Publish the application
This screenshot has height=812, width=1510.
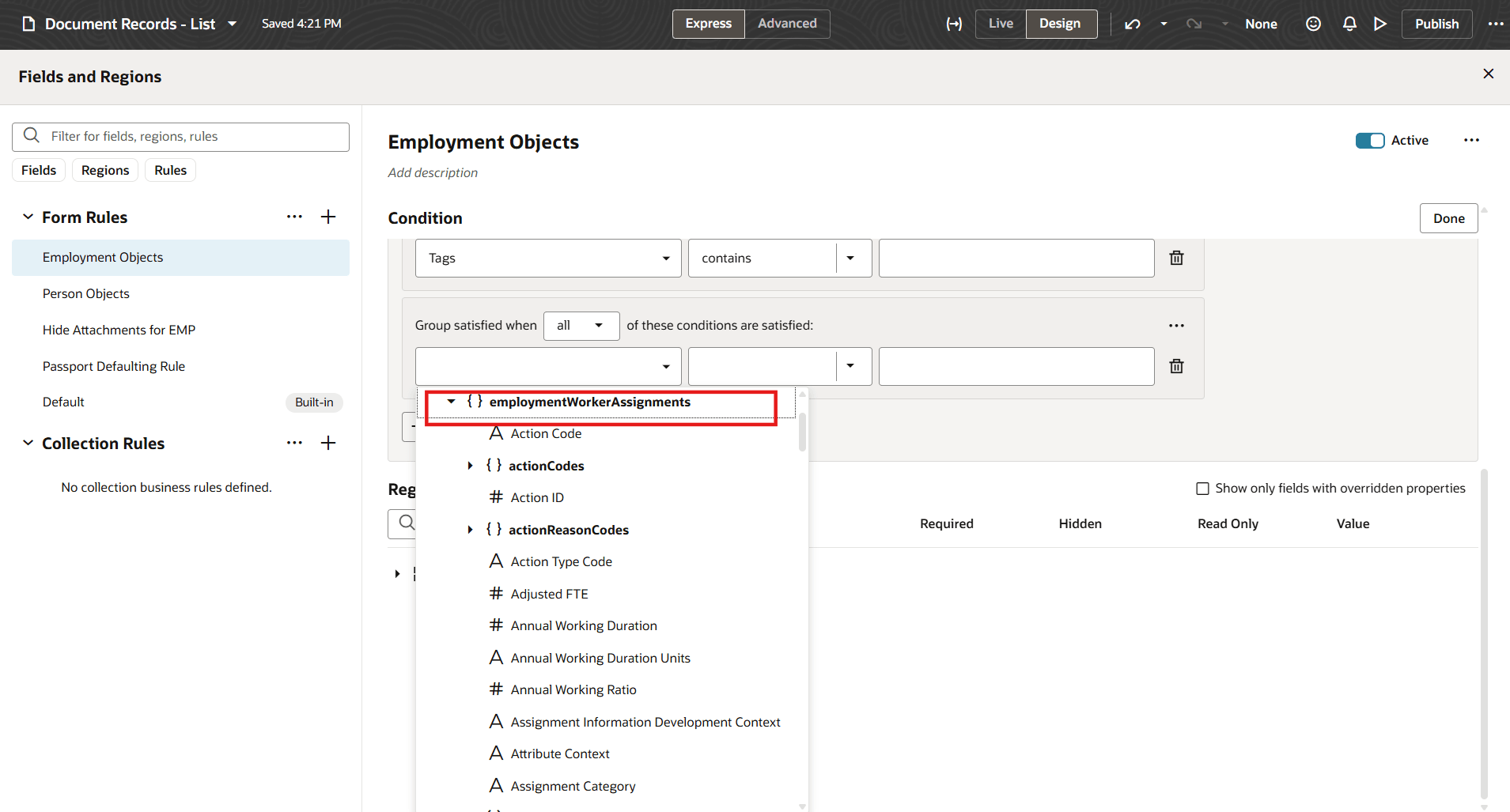click(x=1436, y=24)
